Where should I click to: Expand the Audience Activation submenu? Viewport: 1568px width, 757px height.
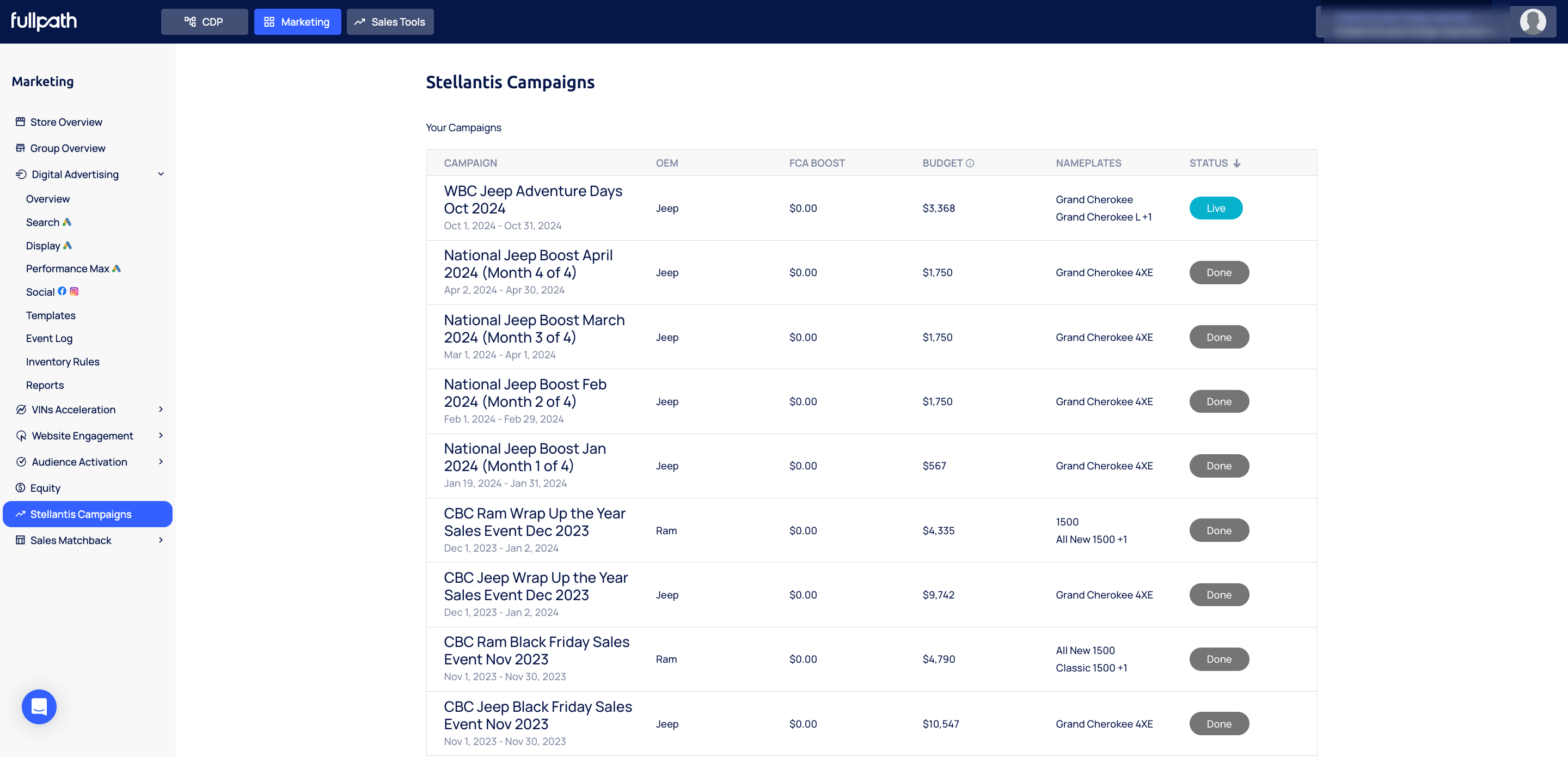[x=161, y=462]
